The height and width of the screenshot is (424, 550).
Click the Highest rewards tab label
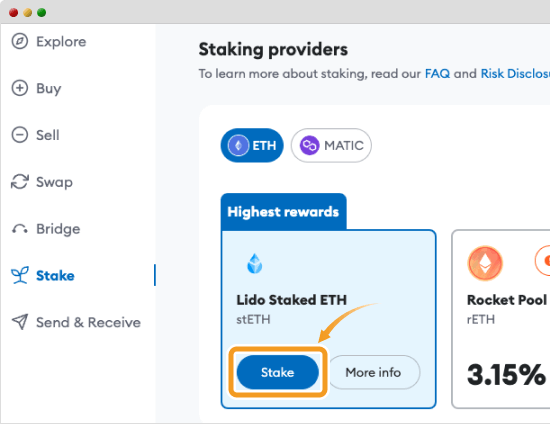point(283,211)
